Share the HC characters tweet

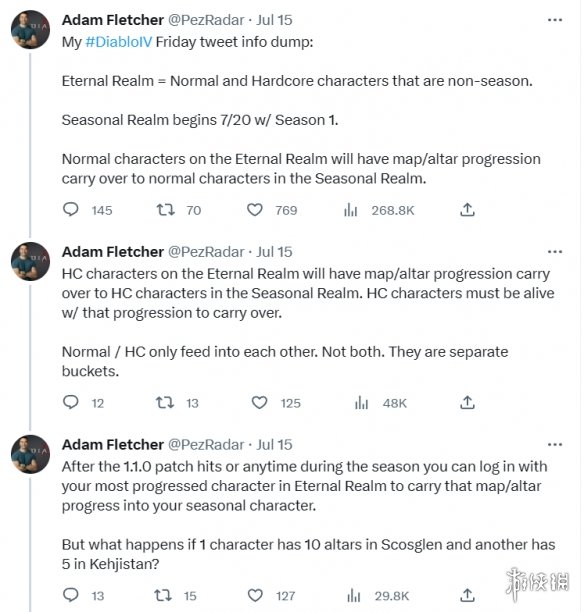[467, 402]
